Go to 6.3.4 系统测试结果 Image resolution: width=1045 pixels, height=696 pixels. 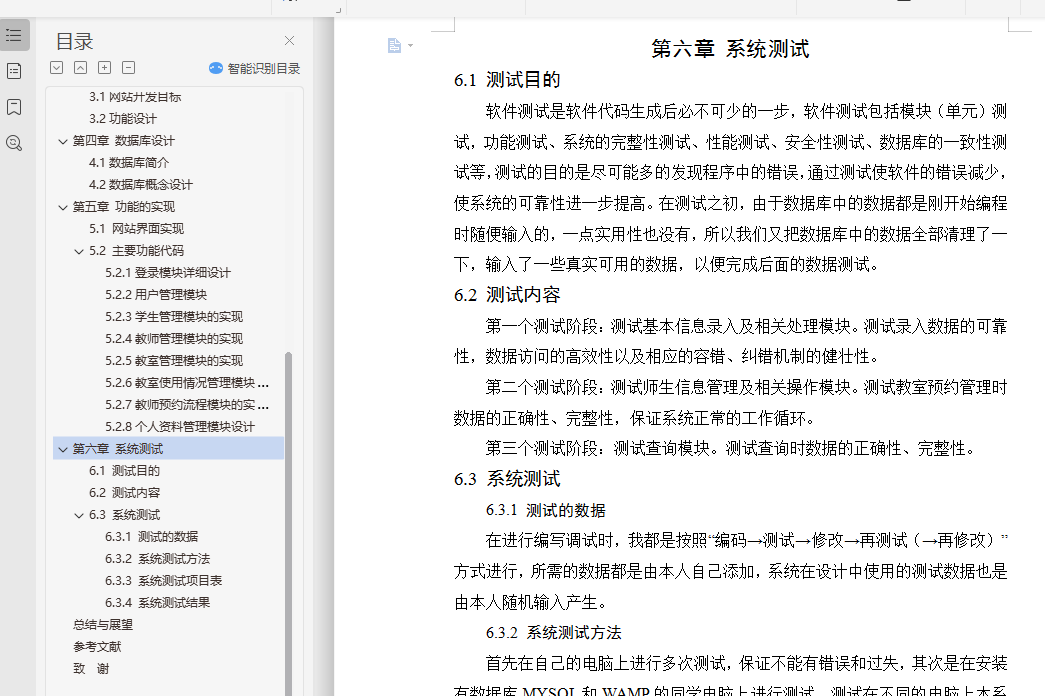coord(157,603)
